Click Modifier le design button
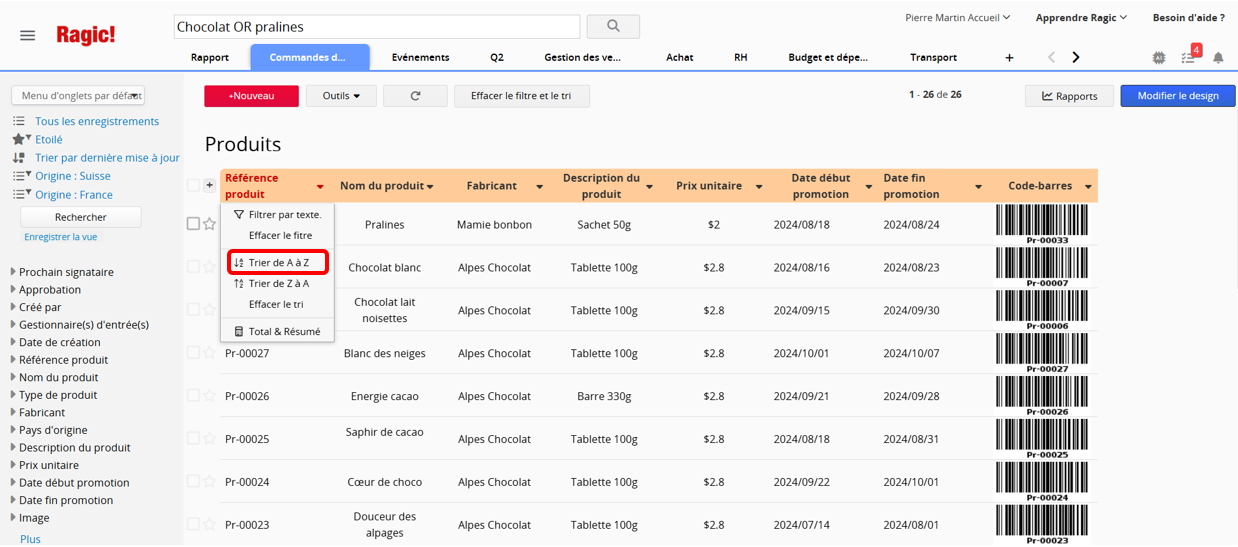The image size is (1238, 547). (1177, 96)
